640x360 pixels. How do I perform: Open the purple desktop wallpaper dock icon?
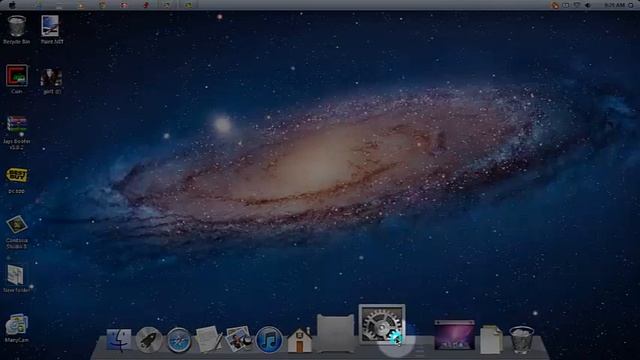point(454,335)
